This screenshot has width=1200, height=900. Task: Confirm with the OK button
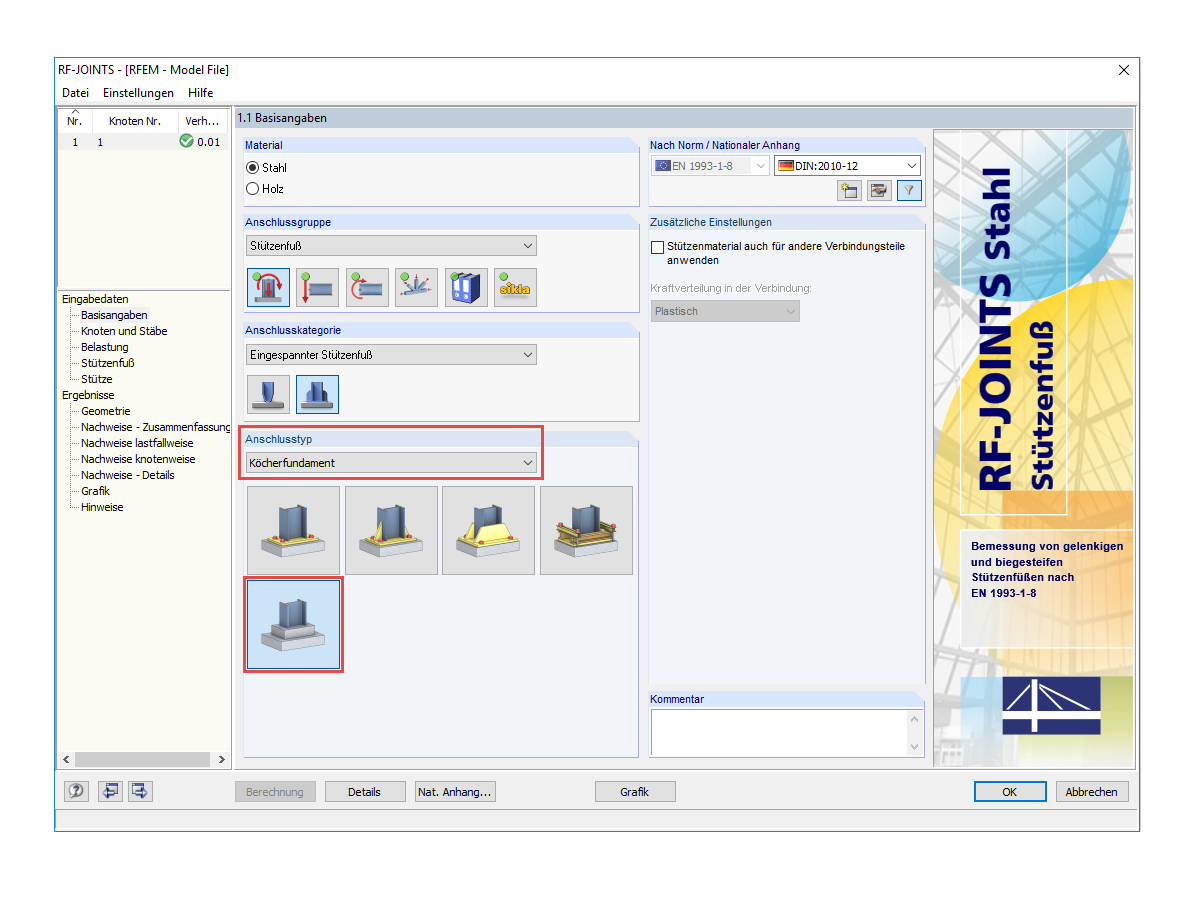click(1010, 792)
